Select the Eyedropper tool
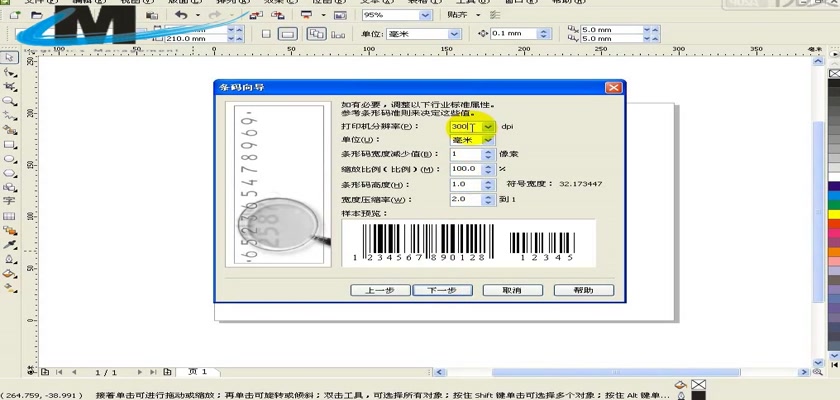 10,245
